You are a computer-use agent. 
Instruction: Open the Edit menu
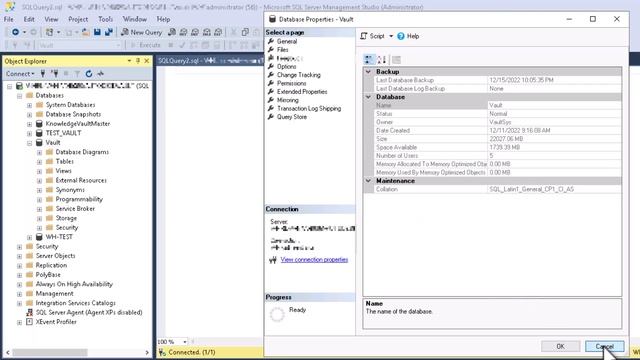tap(29, 19)
